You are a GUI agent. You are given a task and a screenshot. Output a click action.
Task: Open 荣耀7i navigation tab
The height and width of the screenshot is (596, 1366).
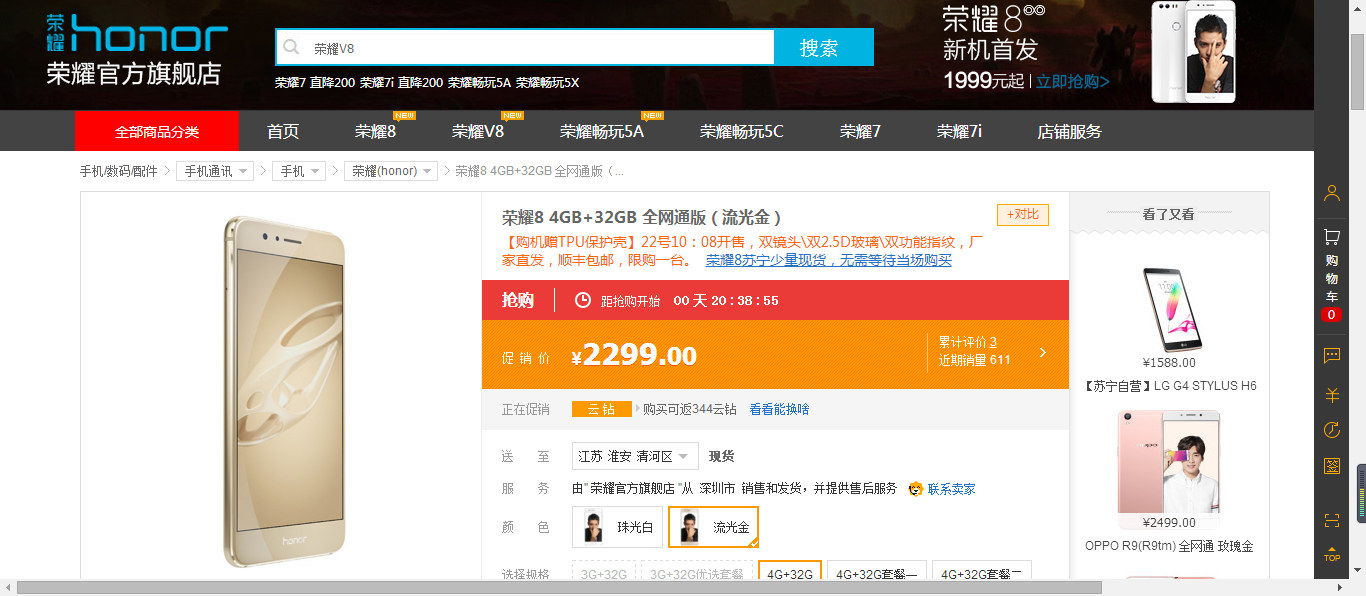[959, 131]
